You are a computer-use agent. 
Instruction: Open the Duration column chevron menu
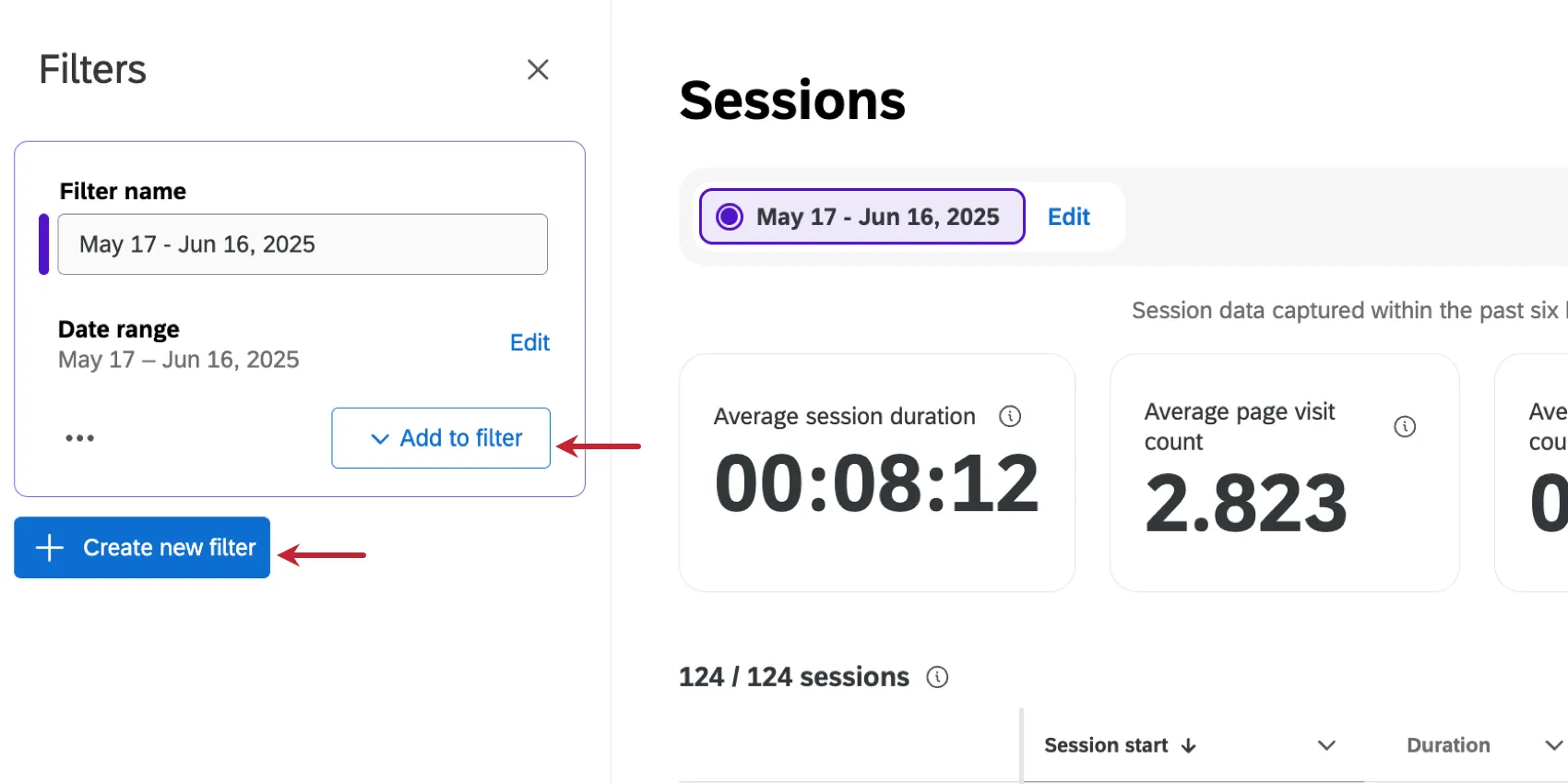point(1553,745)
